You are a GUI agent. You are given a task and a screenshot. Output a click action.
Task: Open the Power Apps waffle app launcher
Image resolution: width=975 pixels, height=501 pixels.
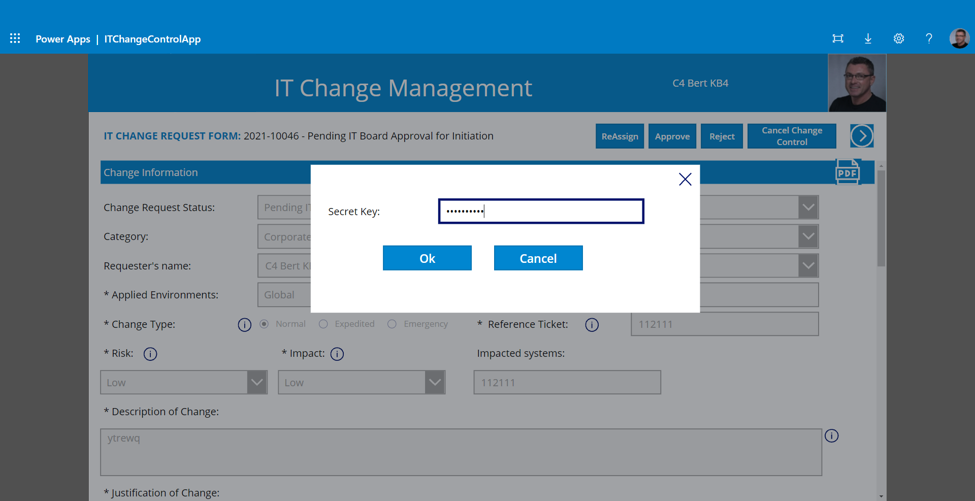pyautogui.click(x=15, y=39)
